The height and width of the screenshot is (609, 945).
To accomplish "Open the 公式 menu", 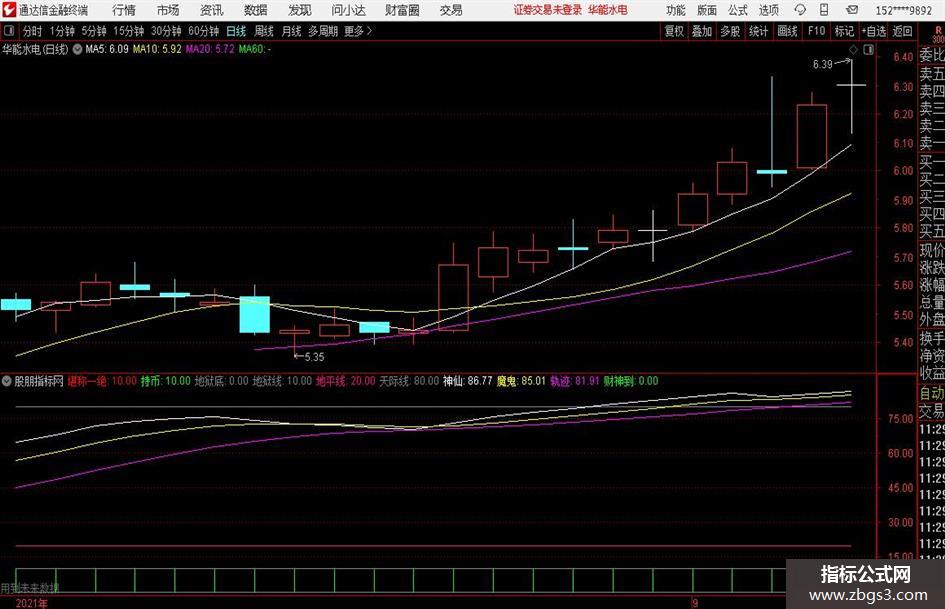I will tap(738, 10).
